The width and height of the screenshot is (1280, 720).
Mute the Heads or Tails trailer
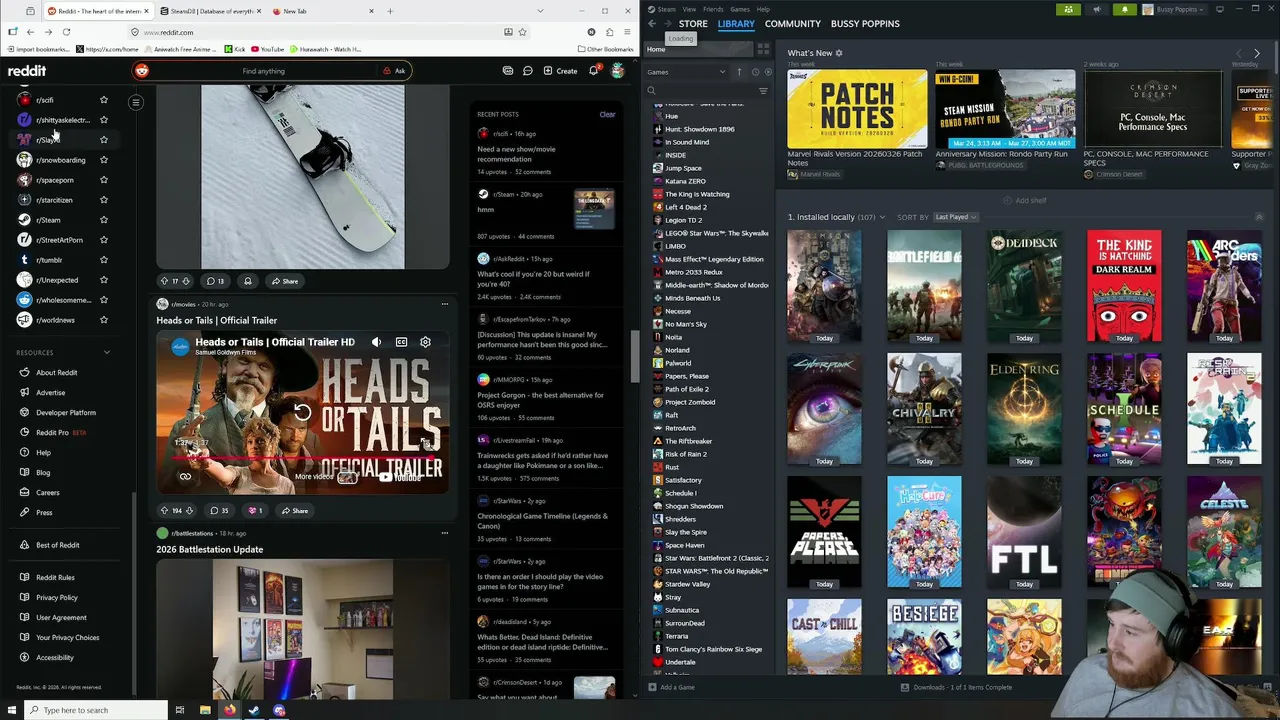tap(376, 342)
